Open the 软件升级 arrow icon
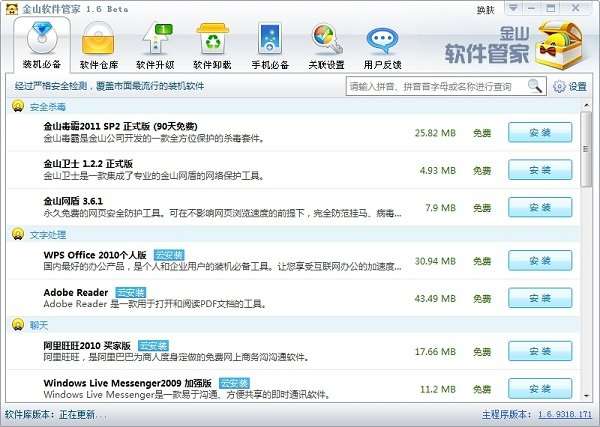This screenshot has width=600, height=427. pyautogui.click(x=156, y=38)
